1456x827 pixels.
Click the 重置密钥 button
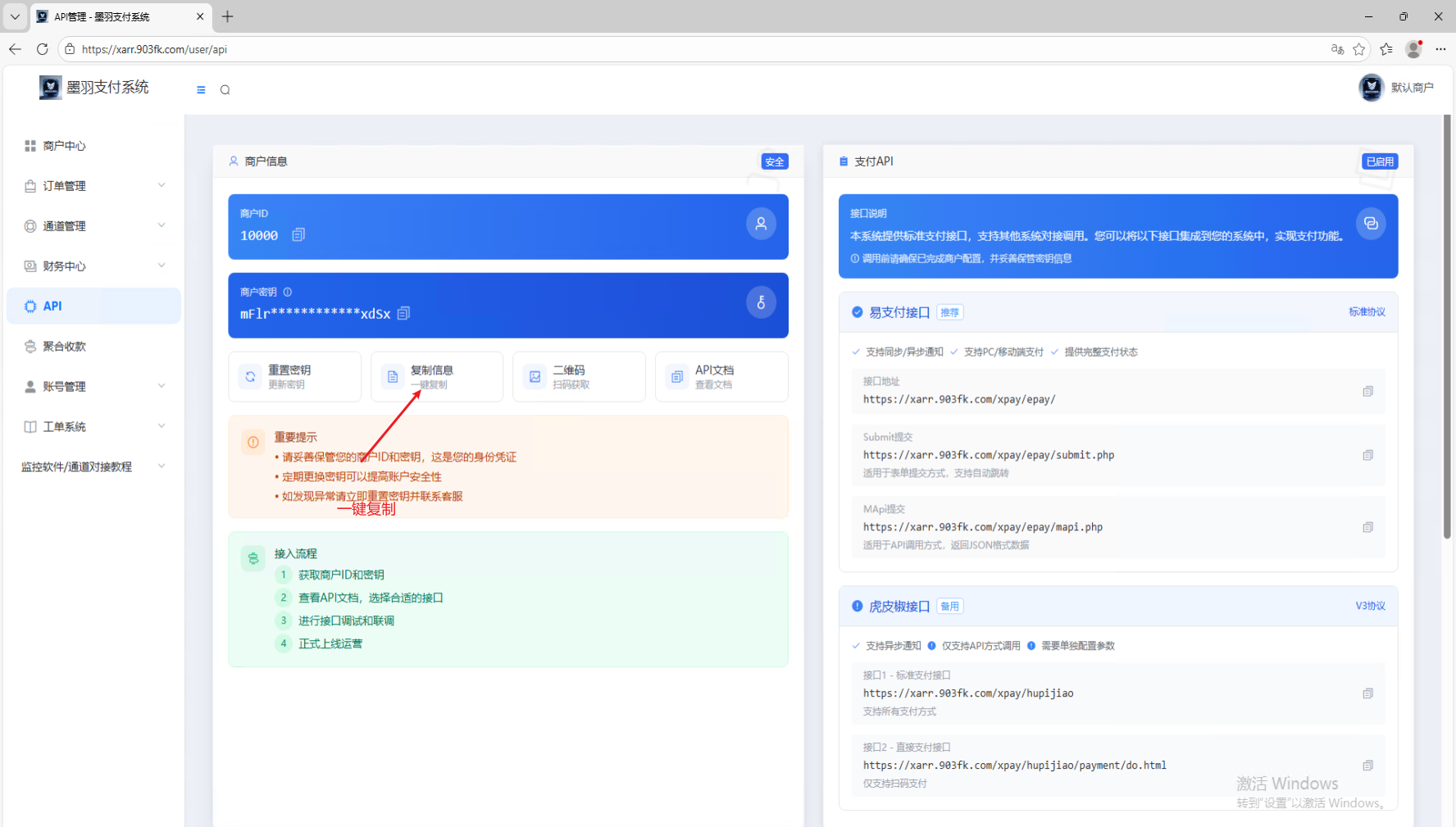click(294, 377)
